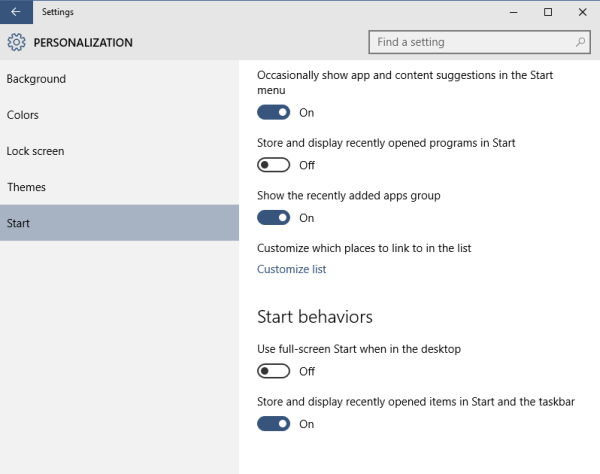Close the Settings window
The width and height of the screenshot is (600, 474).
click(582, 12)
